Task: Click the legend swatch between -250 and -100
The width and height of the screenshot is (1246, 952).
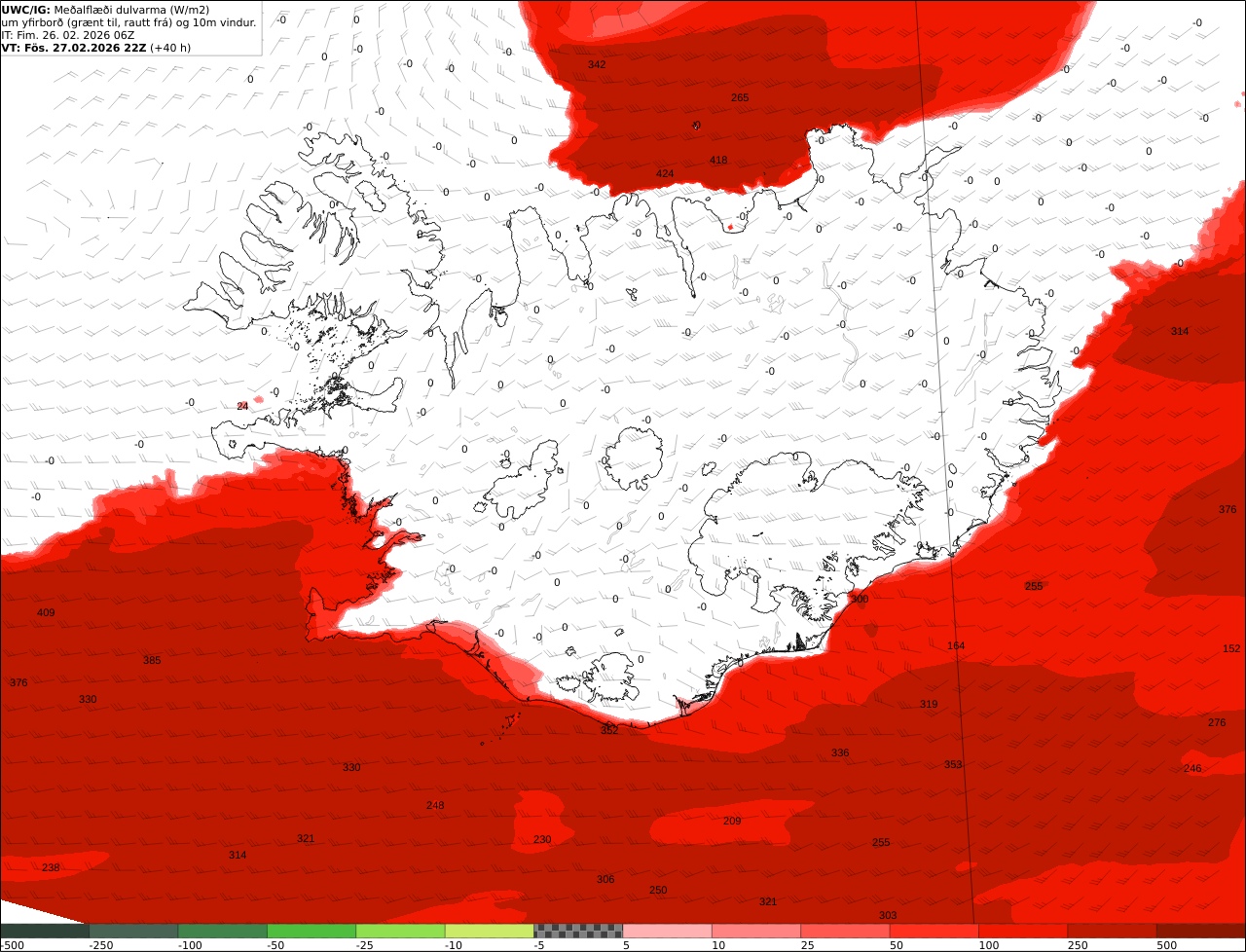Action: (x=133, y=931)
